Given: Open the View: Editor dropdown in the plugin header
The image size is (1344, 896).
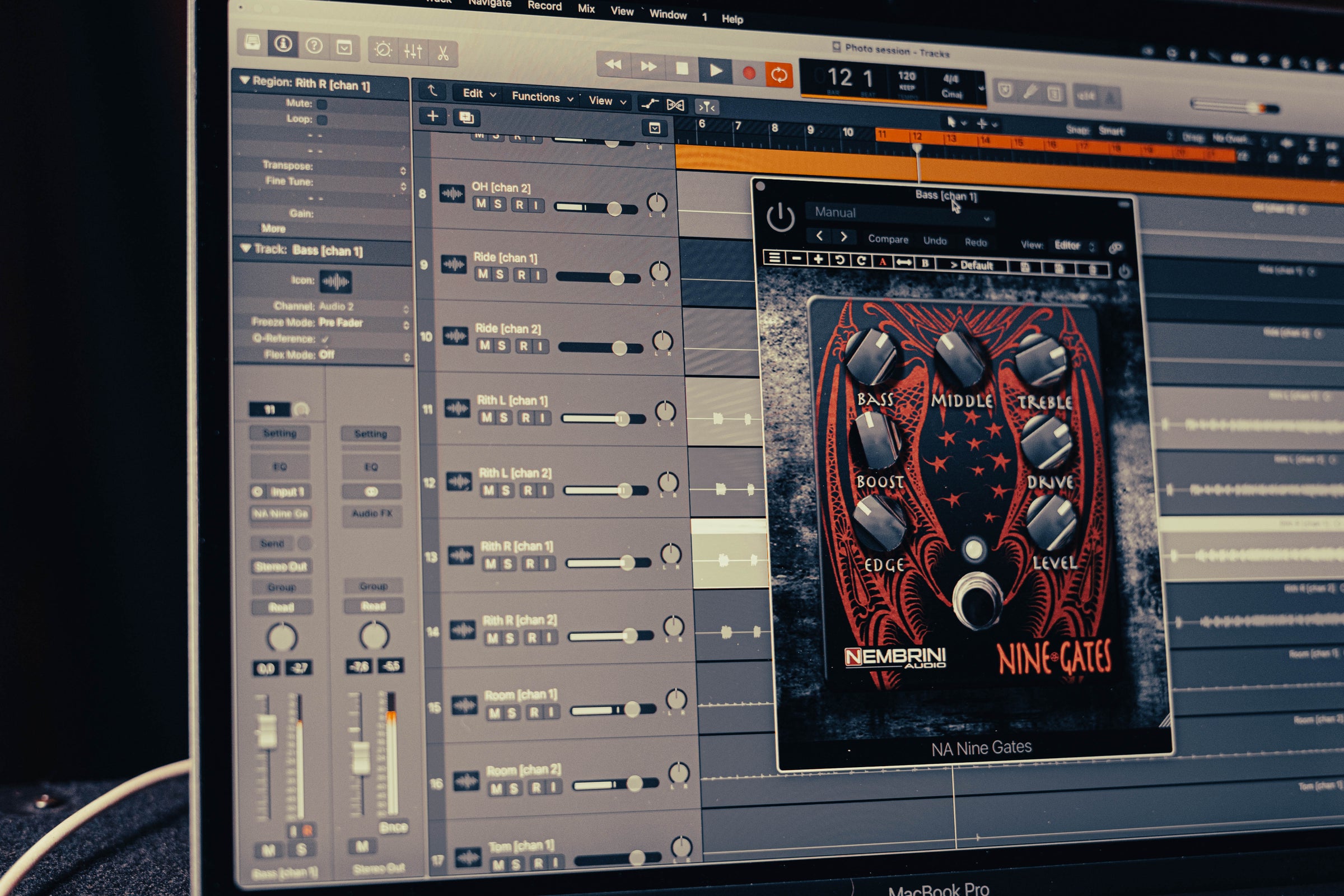Looking at the screenshot, I should tap(1071, 245).
